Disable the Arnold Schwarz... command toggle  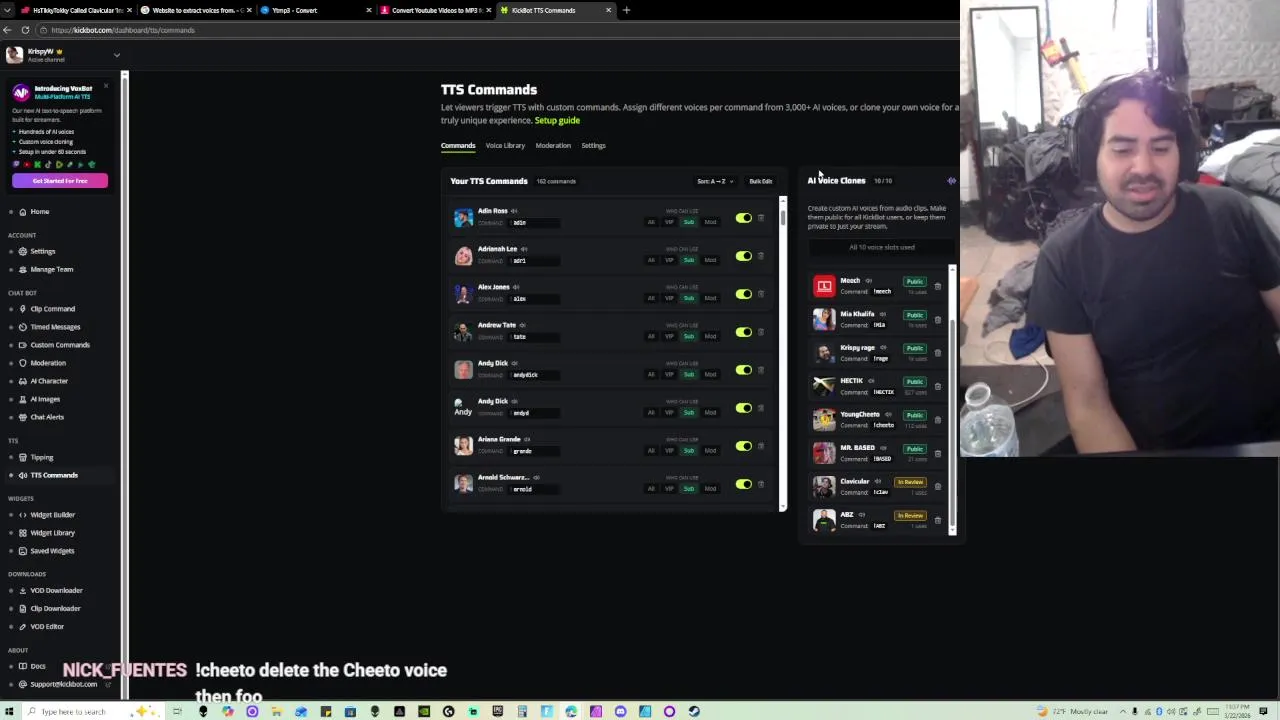(x=743, y=484)
